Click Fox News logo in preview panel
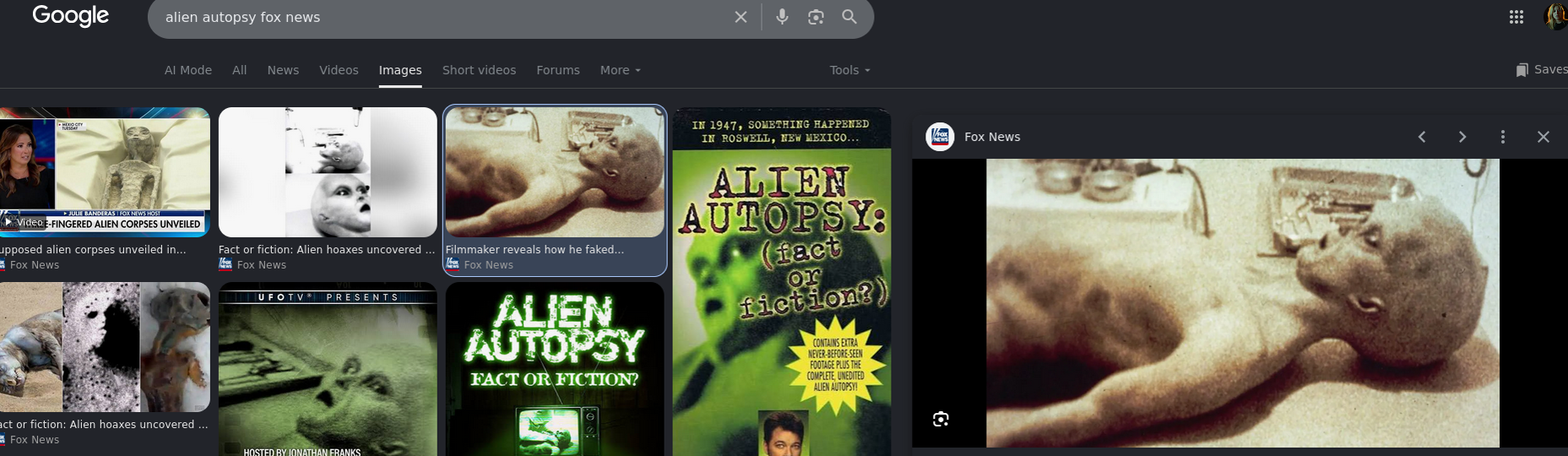This screenshot has height=456, width=1568. (x=940, y=137)
